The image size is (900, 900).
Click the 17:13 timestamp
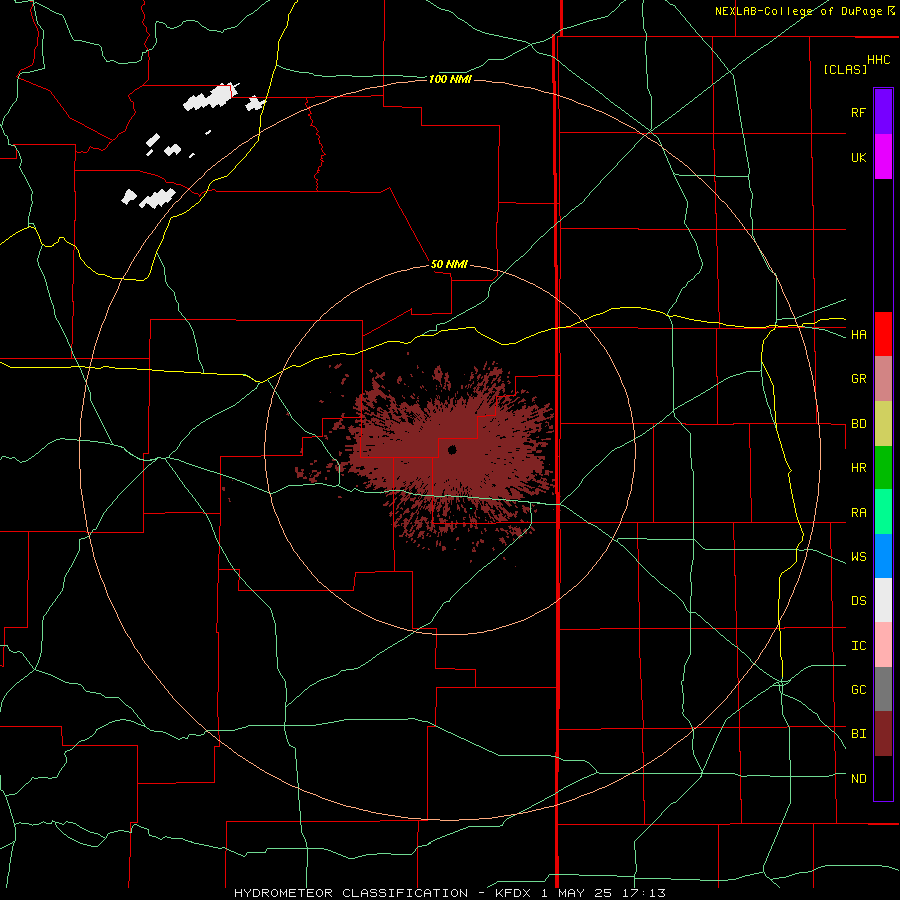(643, 893)
